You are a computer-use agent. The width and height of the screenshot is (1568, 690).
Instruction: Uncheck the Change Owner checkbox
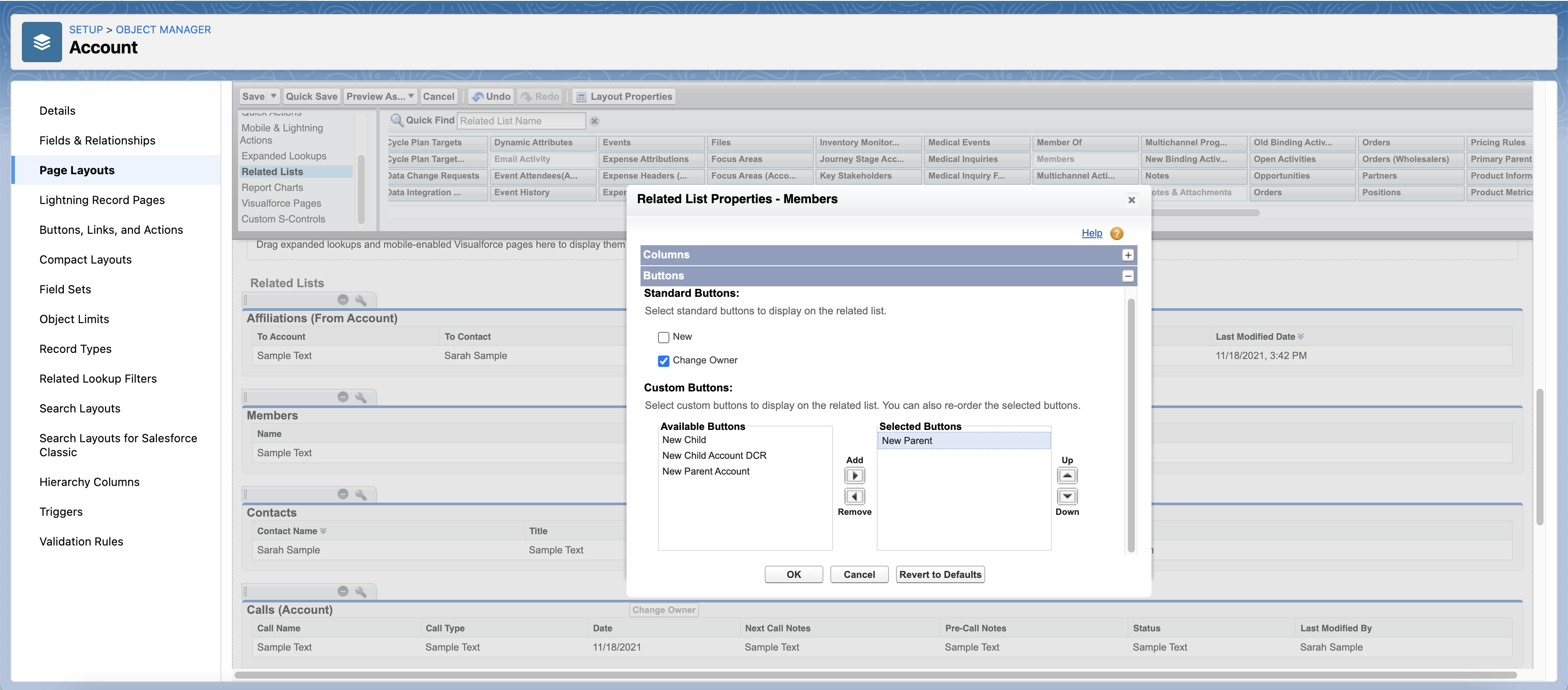point(664,360)
